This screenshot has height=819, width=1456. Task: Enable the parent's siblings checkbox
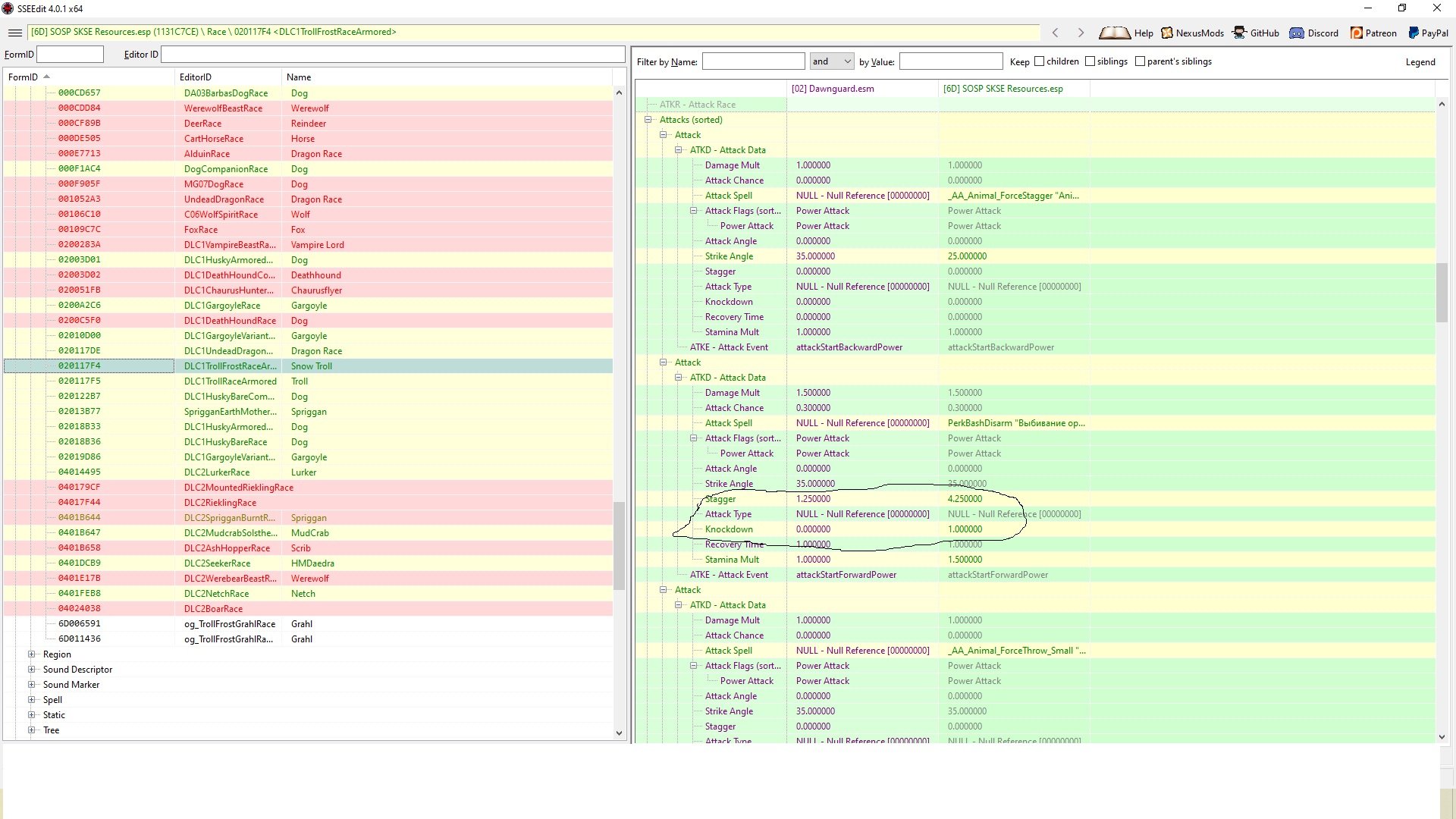click(x=1140, y=61)
